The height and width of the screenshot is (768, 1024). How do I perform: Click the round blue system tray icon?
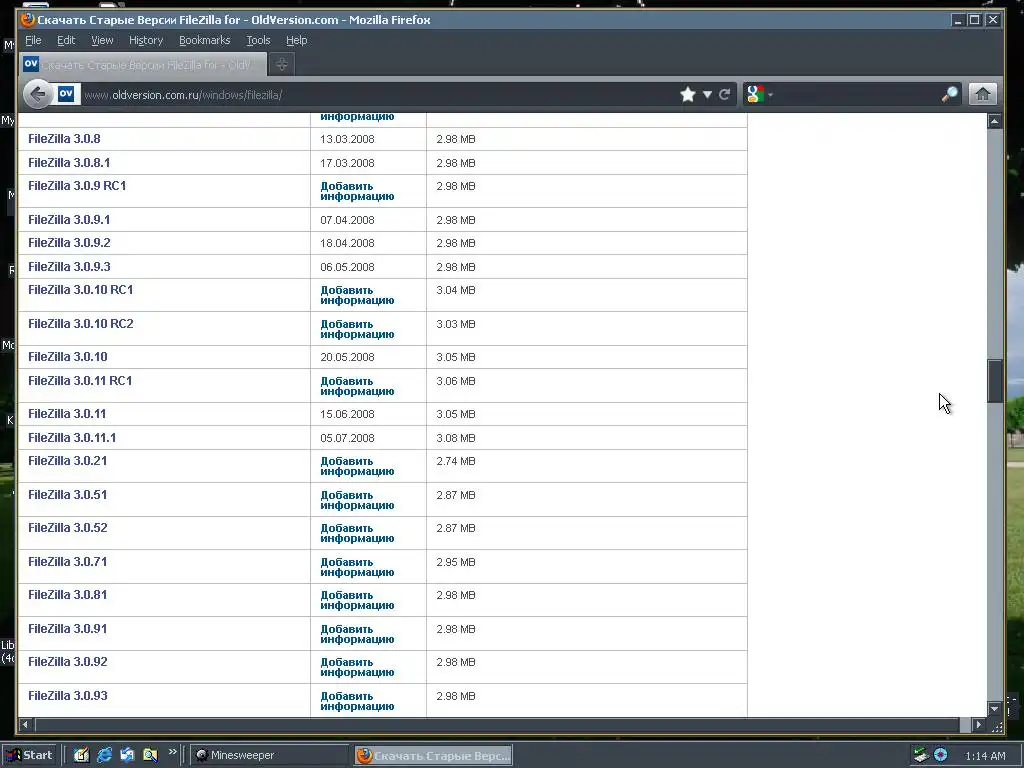(x=940, y=755)
